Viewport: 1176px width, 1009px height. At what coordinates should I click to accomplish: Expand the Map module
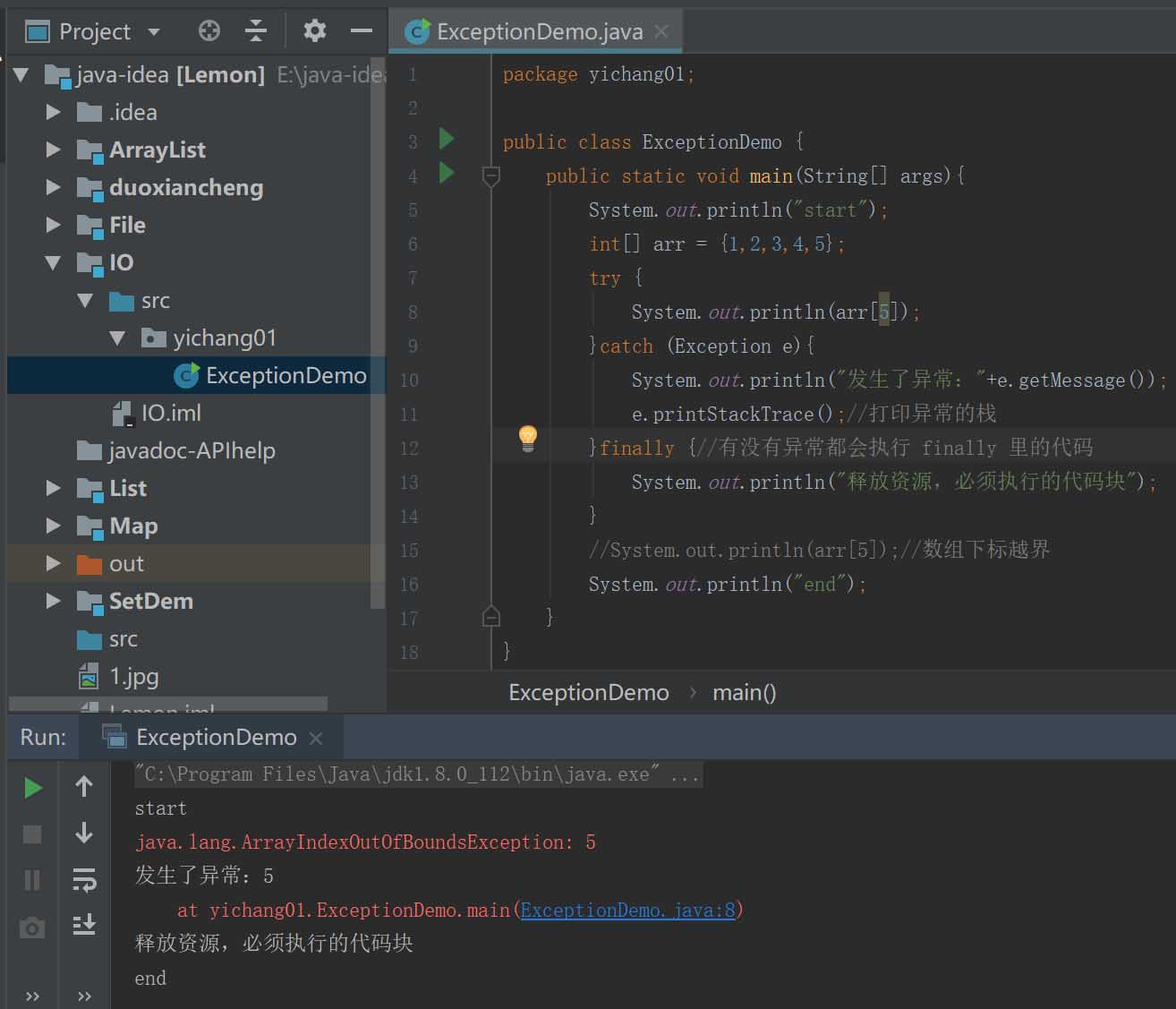pyautogui.click(x=53, y=526)
